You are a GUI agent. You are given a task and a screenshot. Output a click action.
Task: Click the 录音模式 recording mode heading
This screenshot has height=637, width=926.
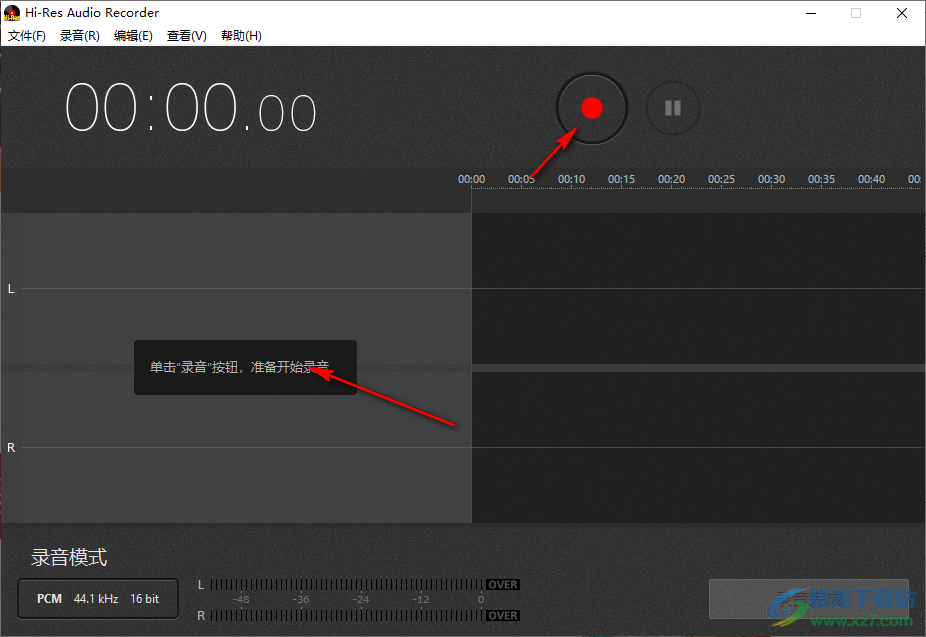pos(69,557)
